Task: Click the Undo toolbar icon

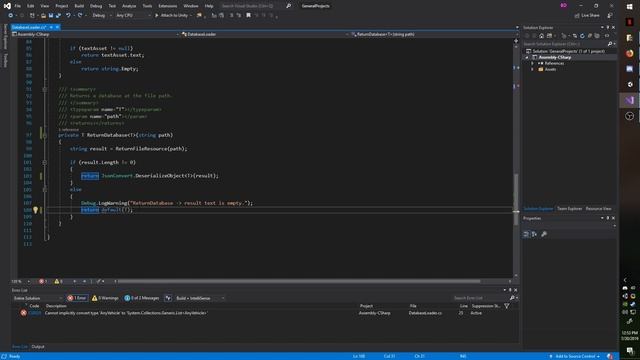Action: 68,16
